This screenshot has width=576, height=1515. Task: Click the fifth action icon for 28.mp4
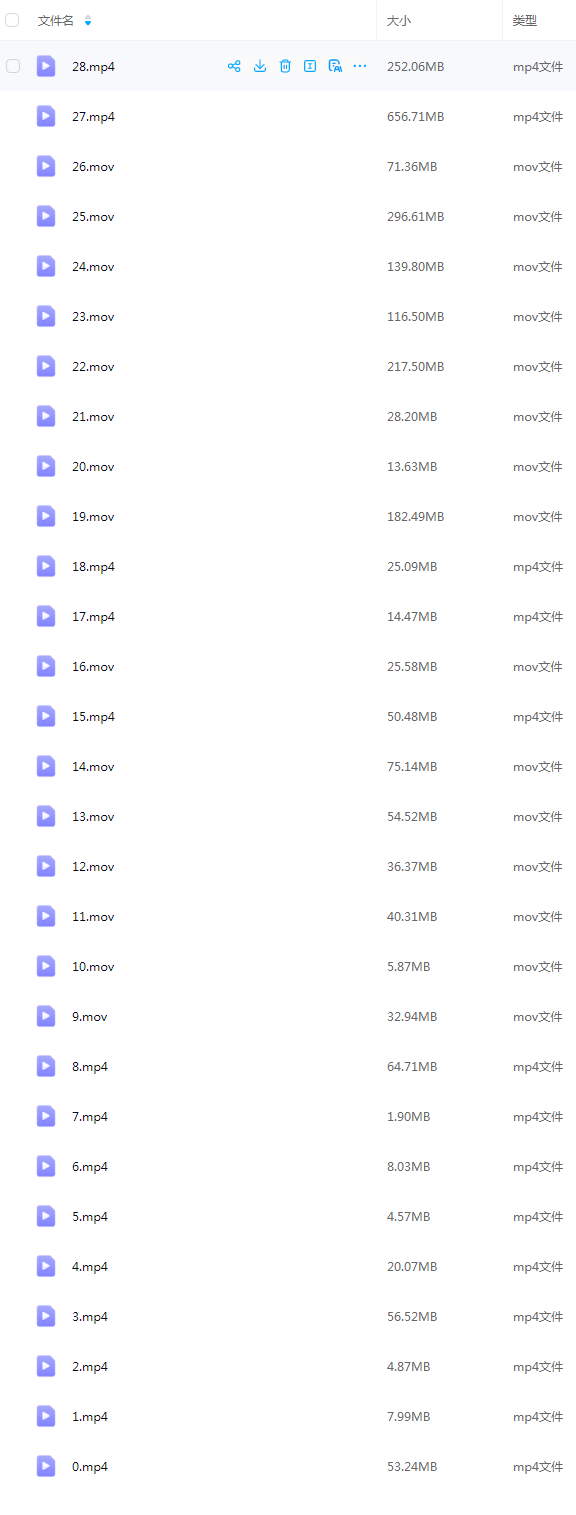pyautogui.click(x=335, y=66)
